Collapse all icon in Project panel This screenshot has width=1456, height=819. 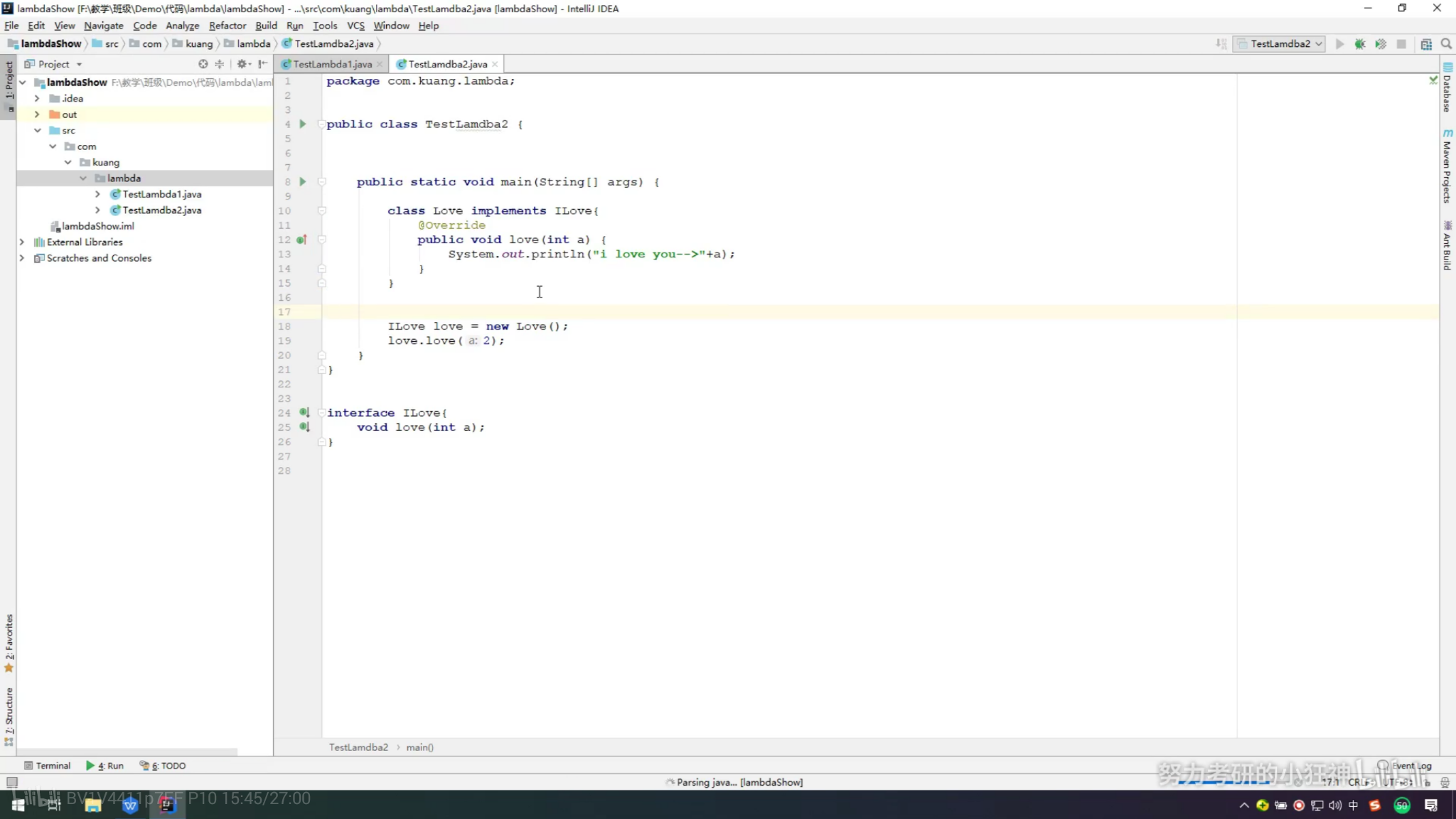click(x=219, y=64)
